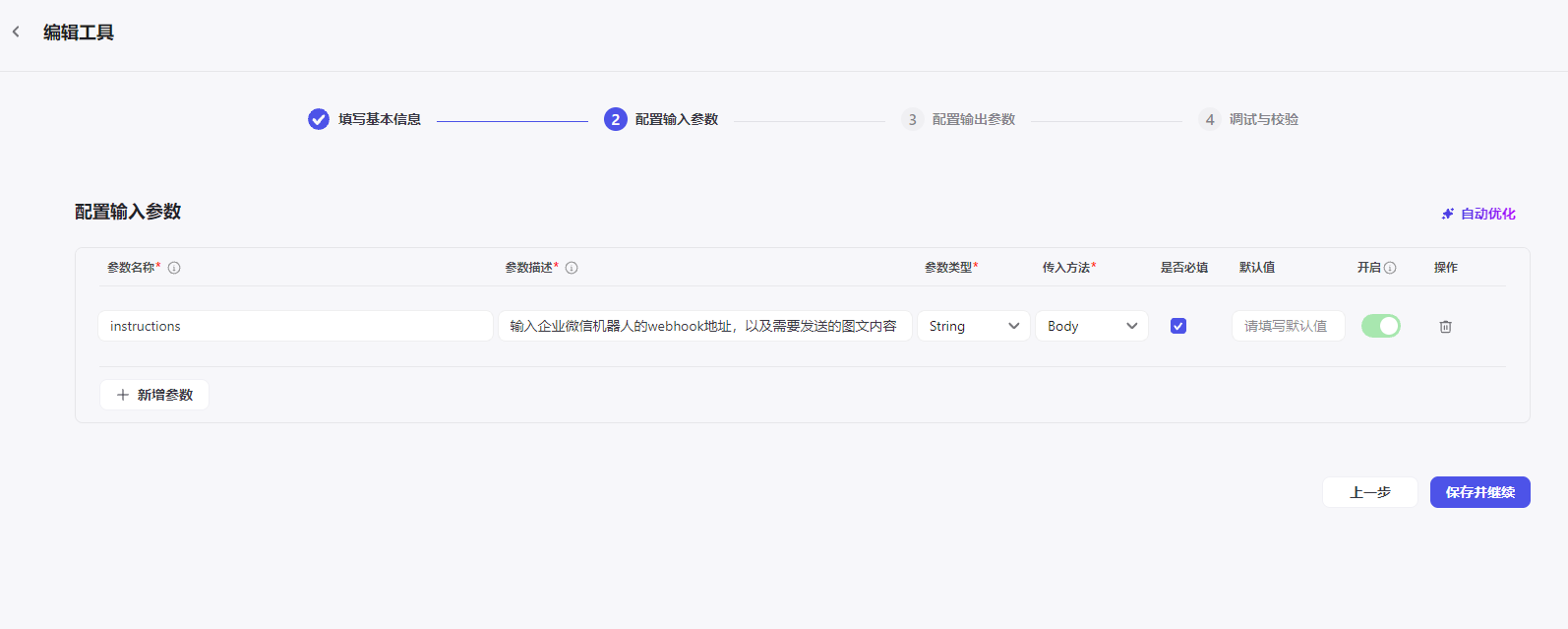This screenshot has height=629, width=1568.
Task: Click the 默认值 column header
Action: pos(1257,268)
